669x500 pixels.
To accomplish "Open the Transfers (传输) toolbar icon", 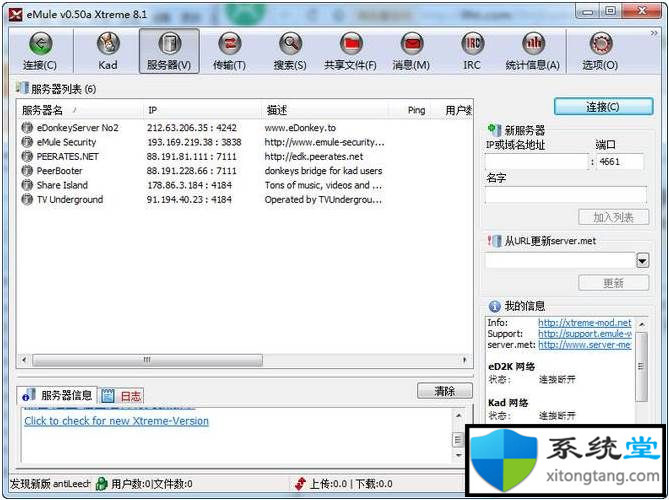I will click(230, 44).
